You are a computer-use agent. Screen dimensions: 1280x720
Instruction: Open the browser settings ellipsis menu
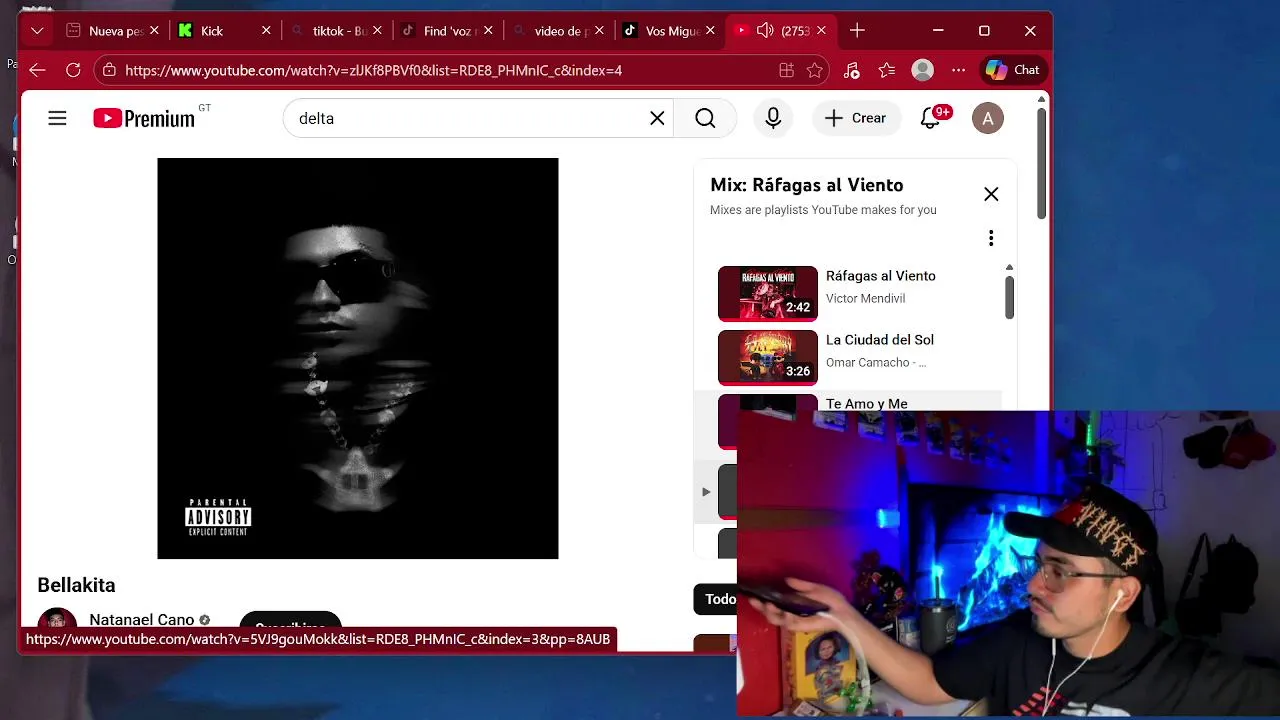(959, 70)
